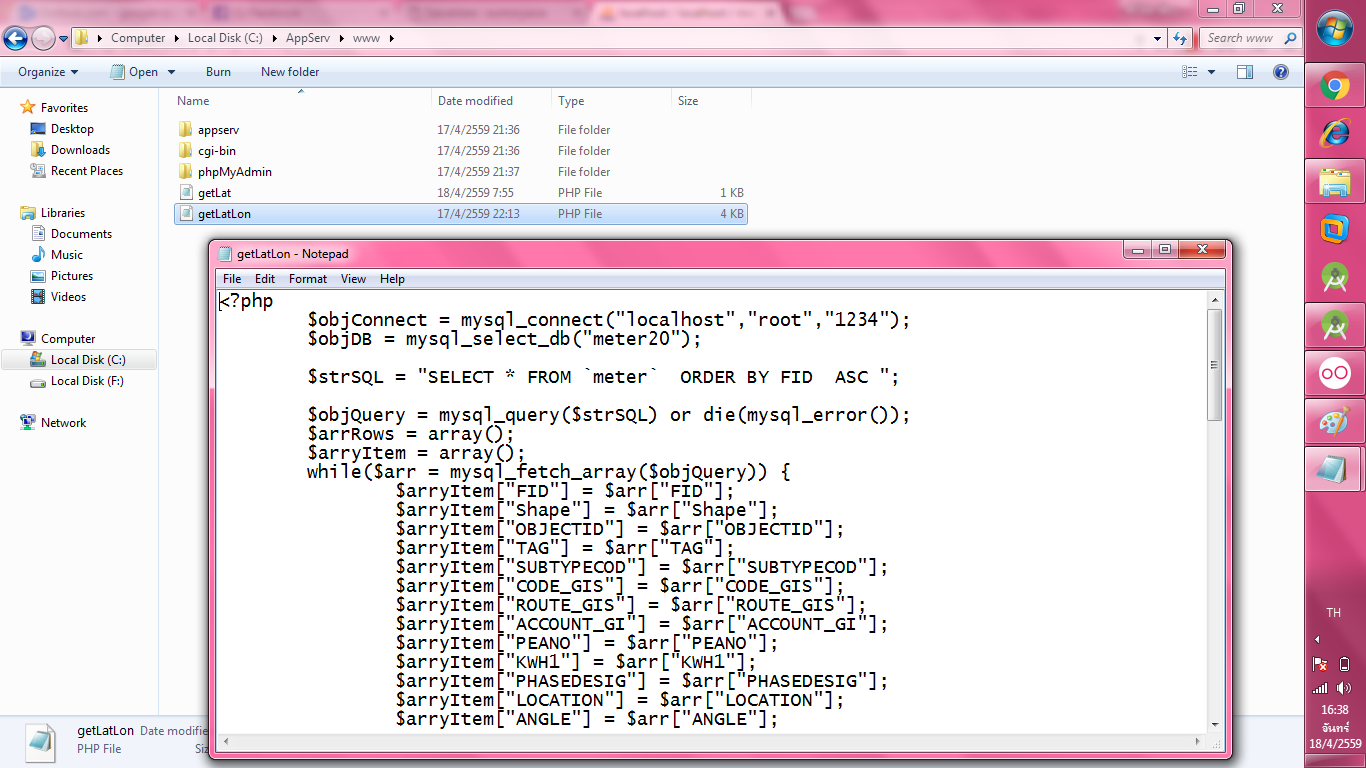Expand the breadcrumb arrow after Computer
Image resolution: width=1366 pixels, height=768 pixels.
[x=176, y=38]
